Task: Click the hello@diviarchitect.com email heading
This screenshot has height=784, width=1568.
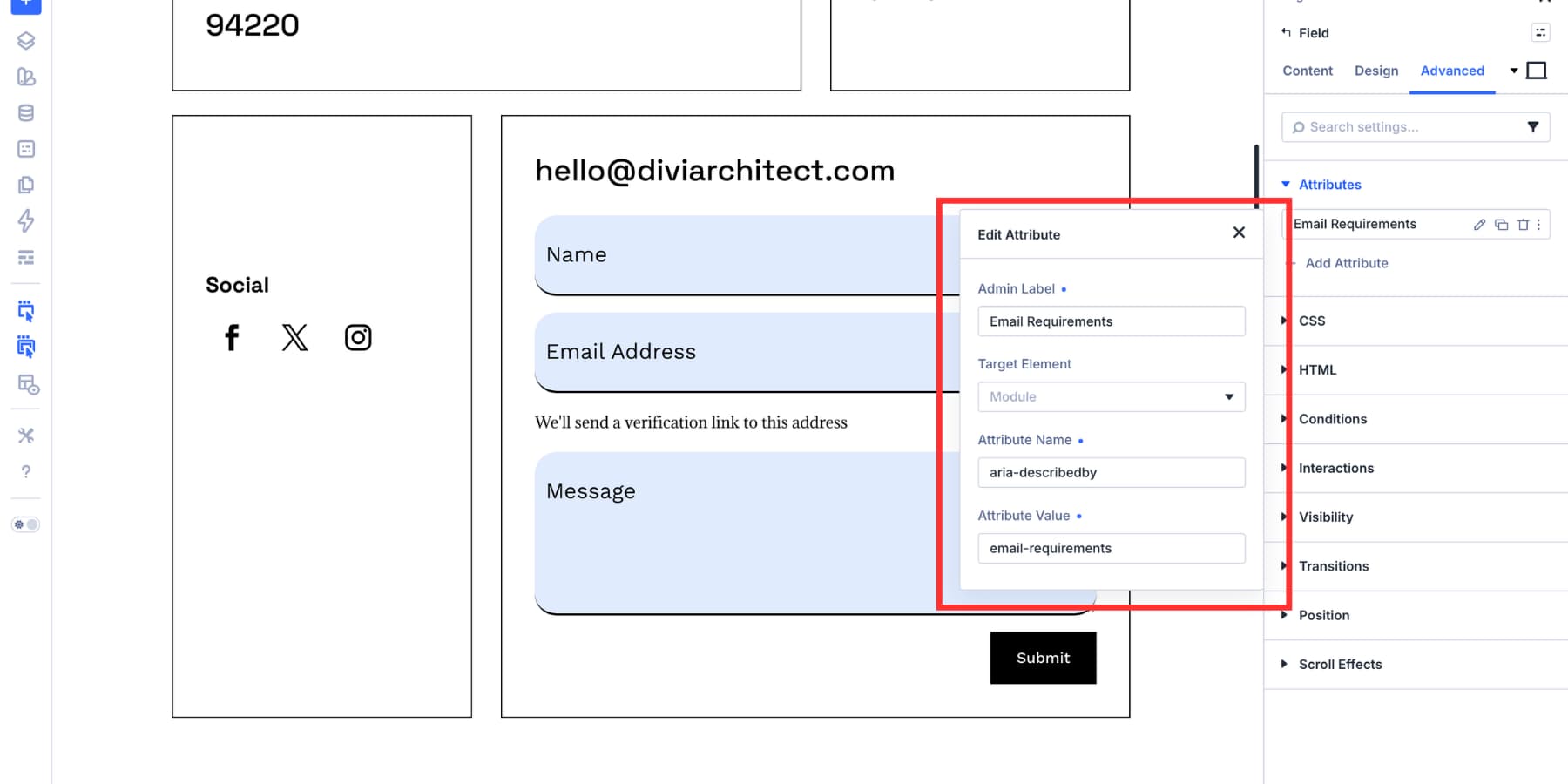Action: [714, 171]
